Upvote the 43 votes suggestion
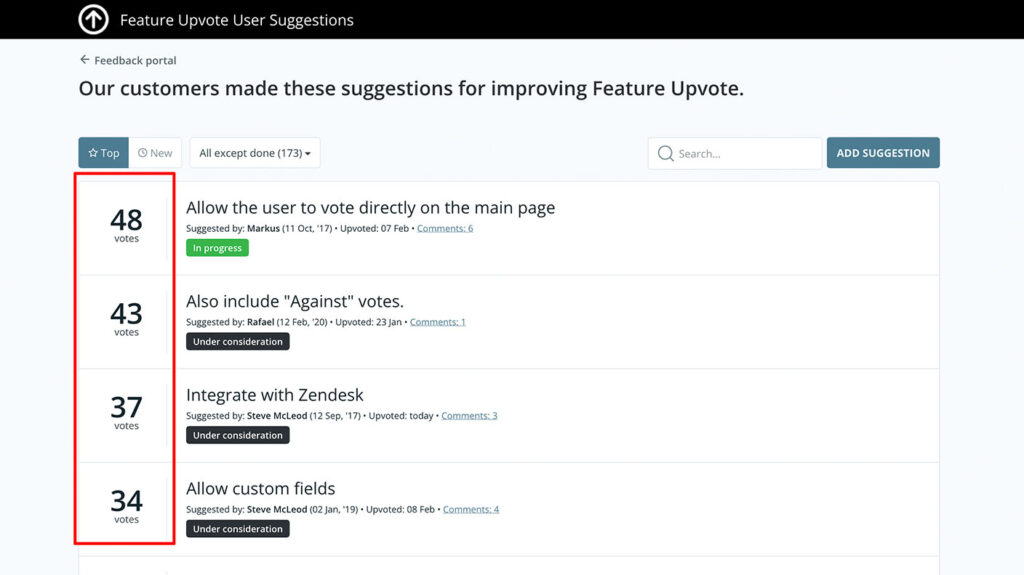 click(126, 320)
